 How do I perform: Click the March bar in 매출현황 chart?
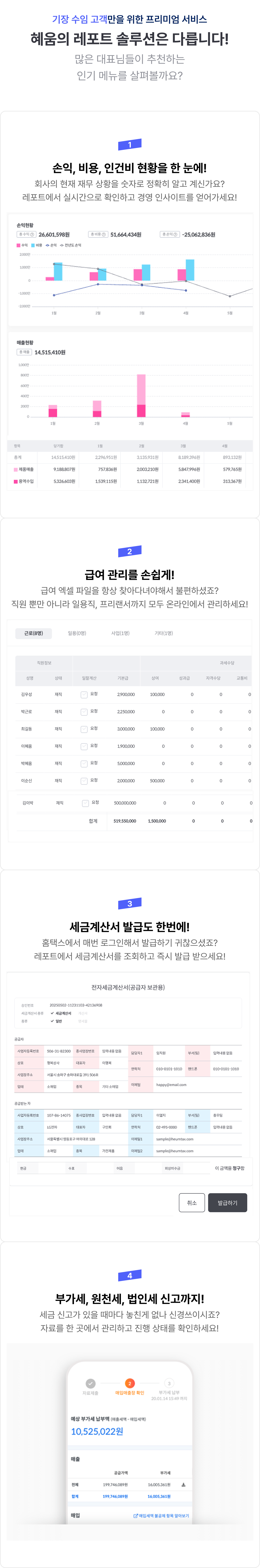click(x=141, y=396)
